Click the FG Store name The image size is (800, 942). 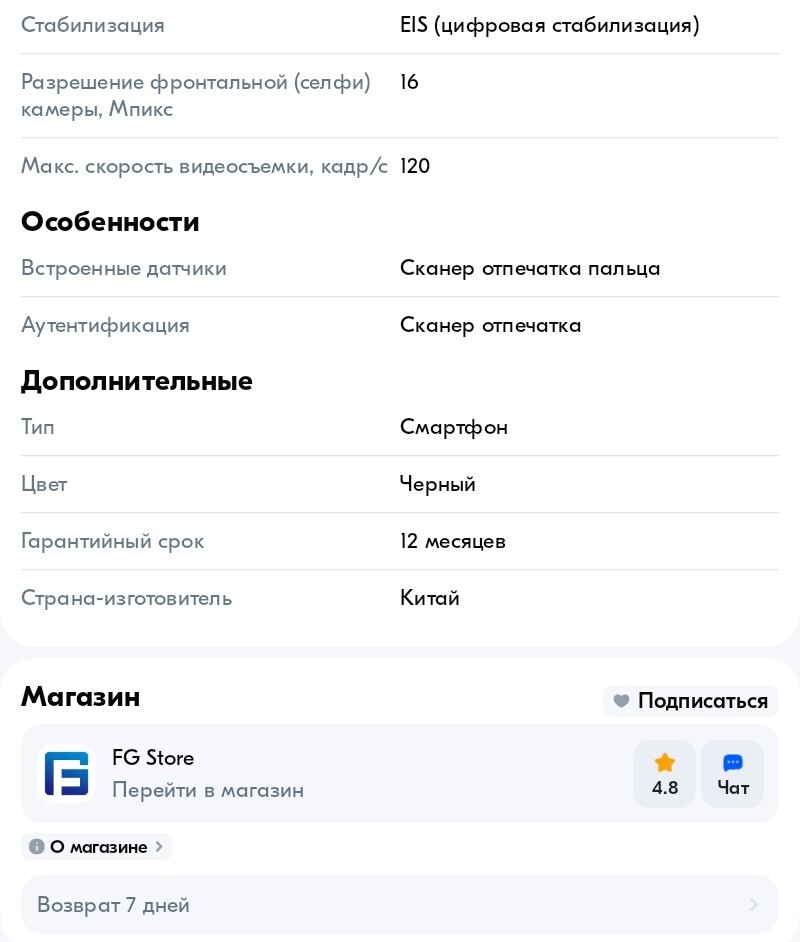153,758
